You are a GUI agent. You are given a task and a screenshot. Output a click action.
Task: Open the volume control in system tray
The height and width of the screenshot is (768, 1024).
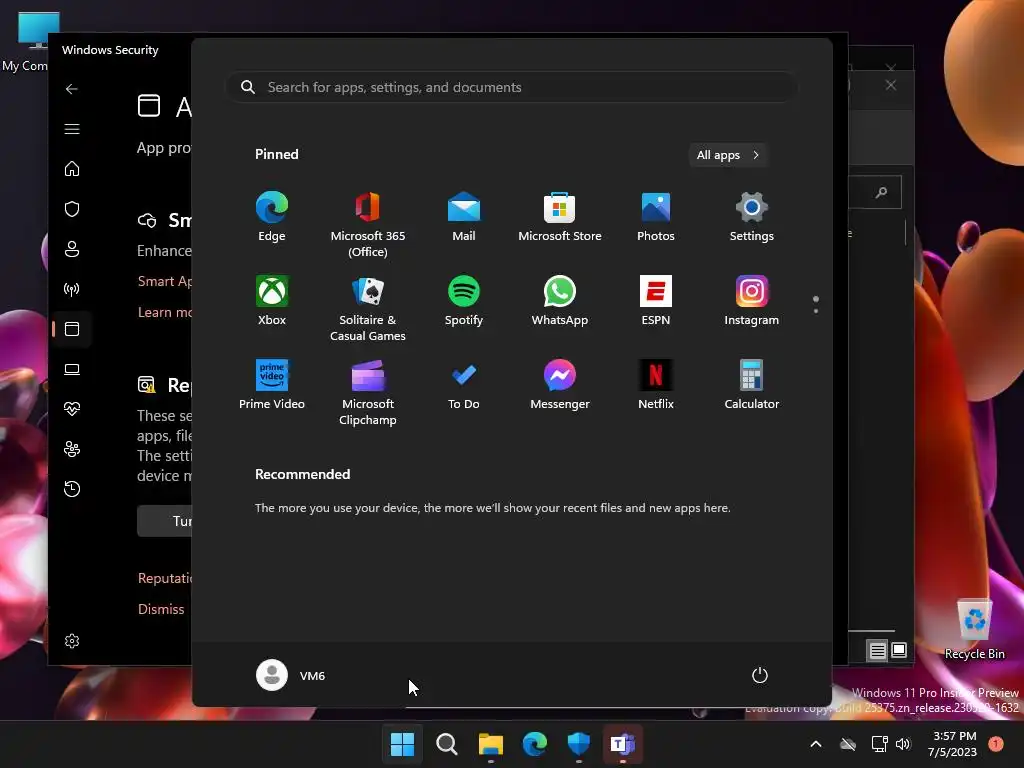[x=903, y=744]
